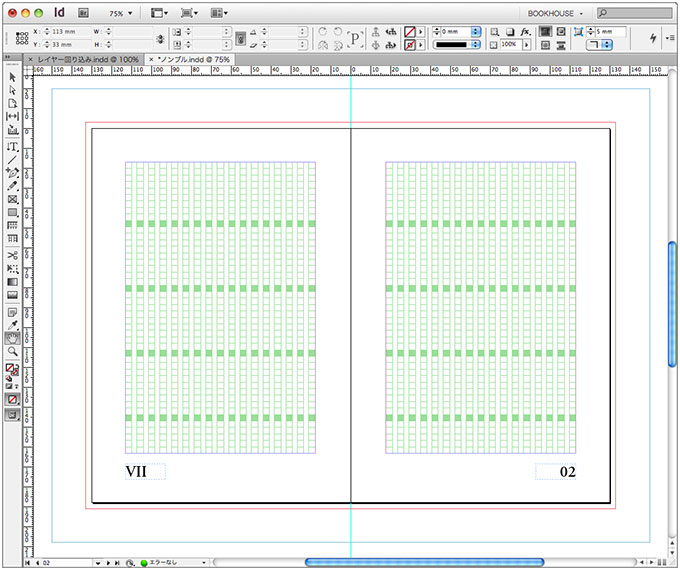The height and width of the screenshot is (570, 680).
Task: Toggle view mode at toolbox bottom
Action: pyautogui.click(x=12, y=414)
